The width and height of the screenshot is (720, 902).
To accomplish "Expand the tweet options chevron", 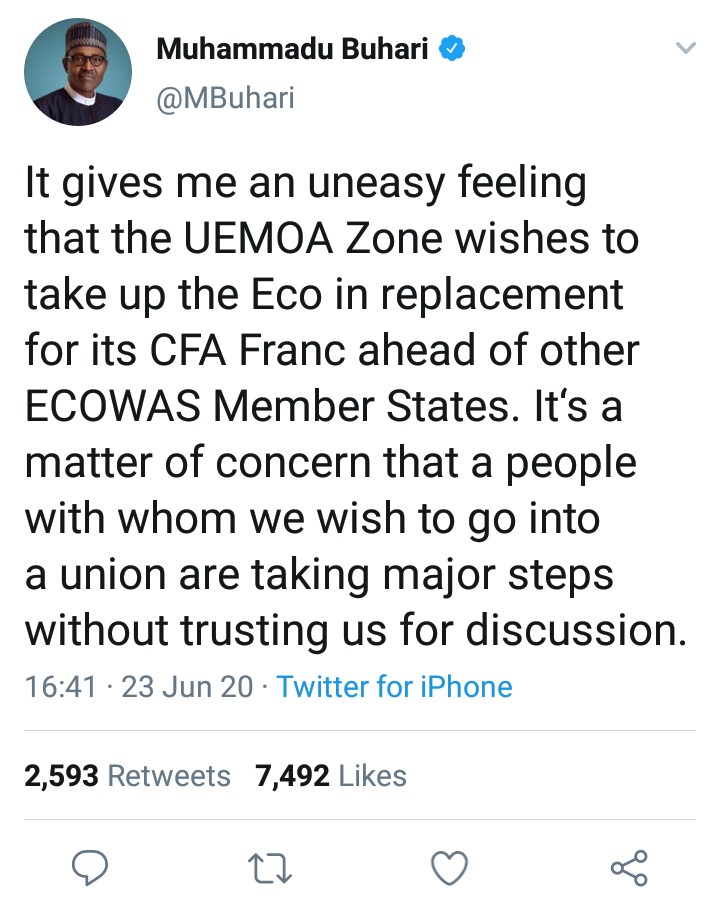I will 685,48.
